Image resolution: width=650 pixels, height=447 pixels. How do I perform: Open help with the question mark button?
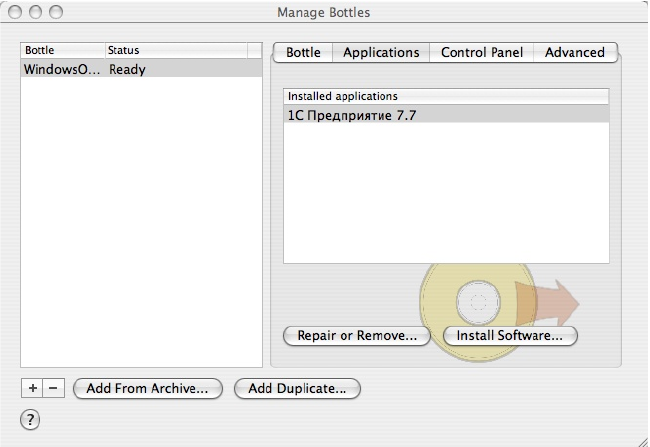(32, 419)
